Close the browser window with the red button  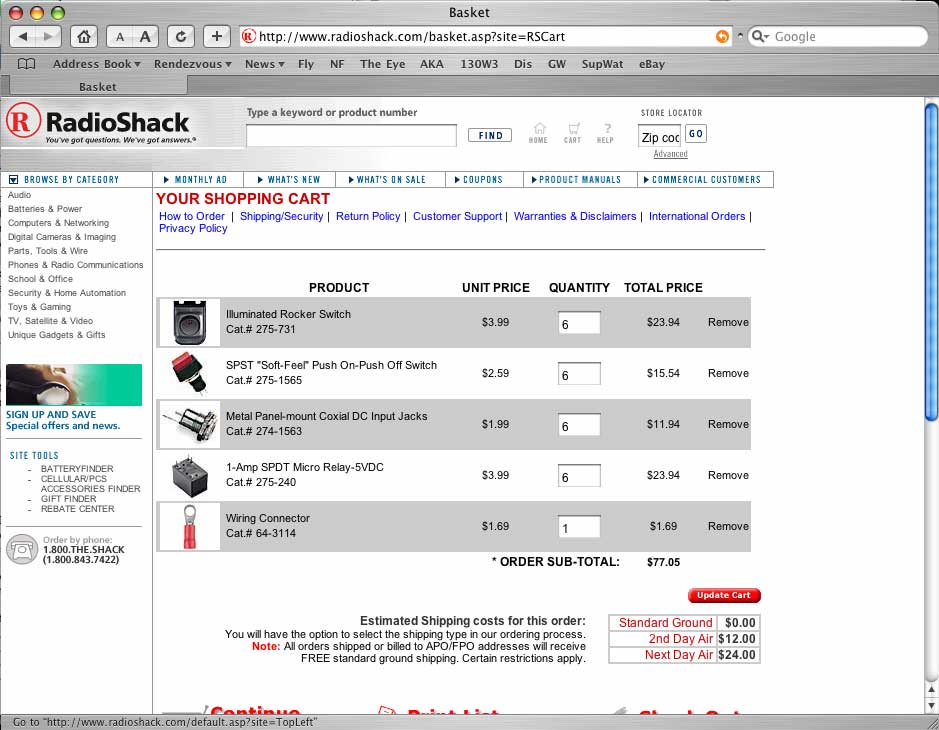(16, 13)
